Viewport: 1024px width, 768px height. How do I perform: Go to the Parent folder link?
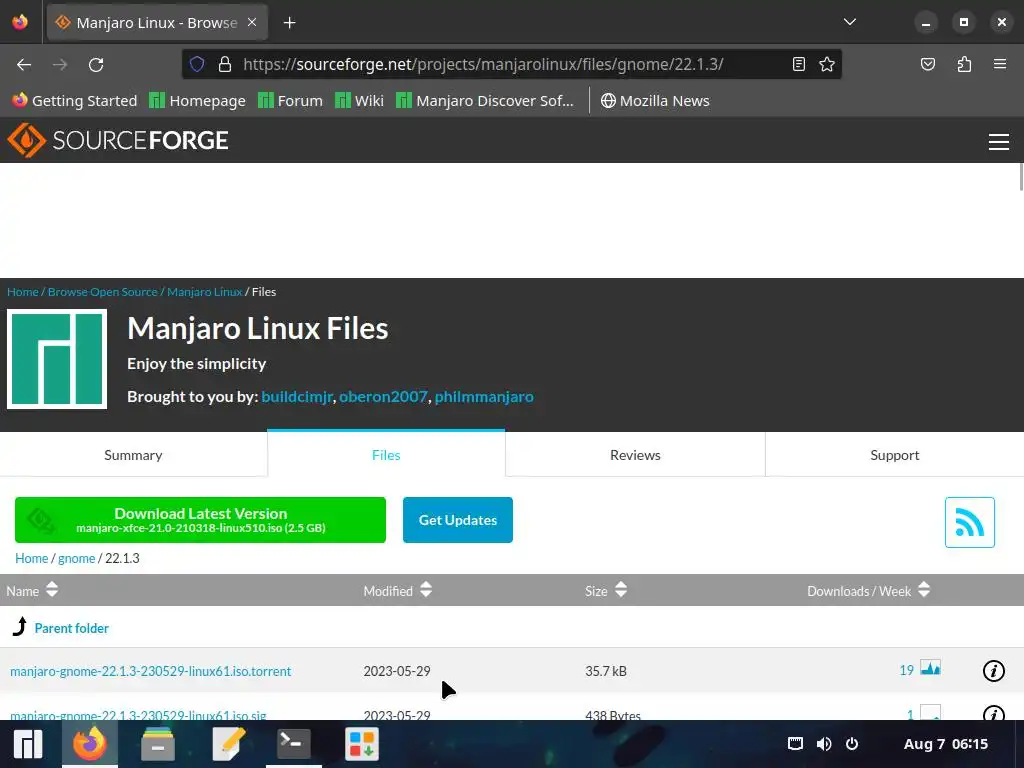point(71,628)
